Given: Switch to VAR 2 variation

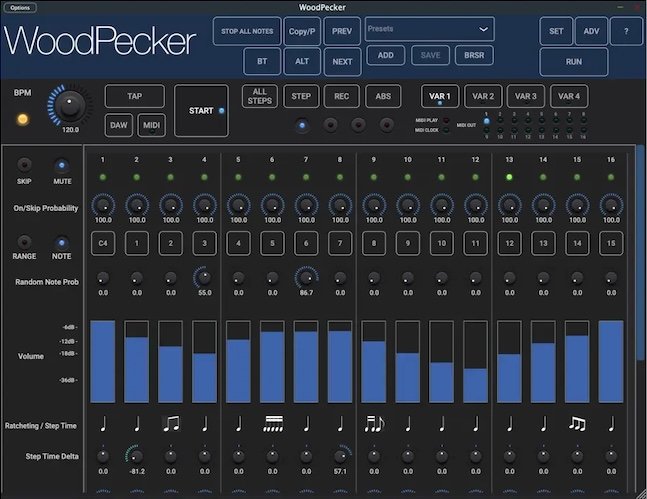Looking at the screenshot, I should pos(483,96).
